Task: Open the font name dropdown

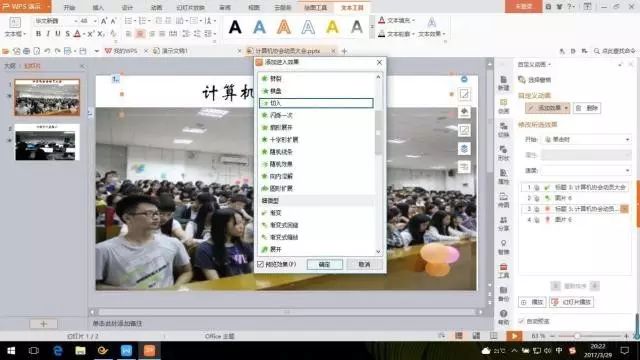Action: (76, 21)
